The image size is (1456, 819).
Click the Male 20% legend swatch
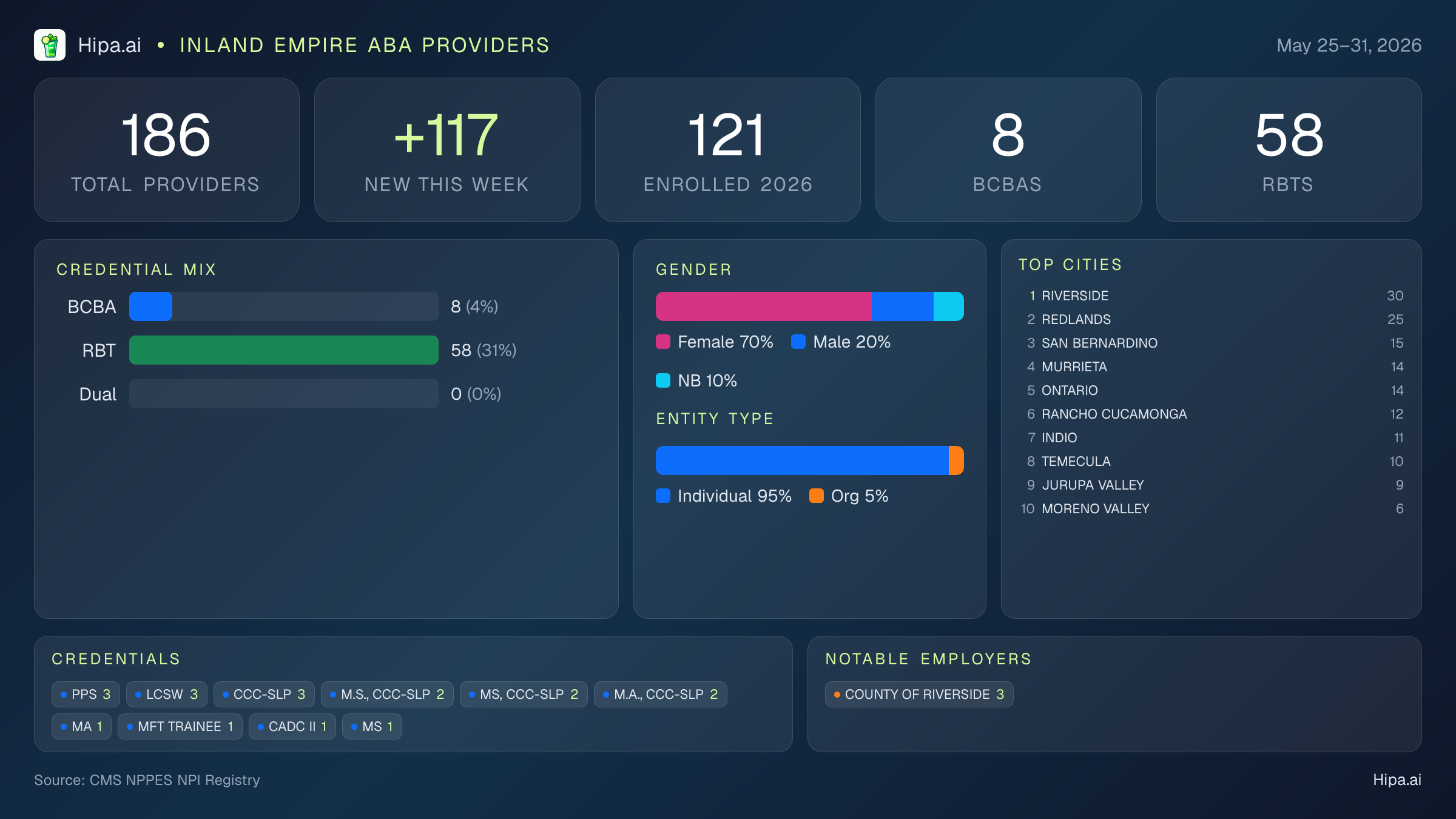tap(798, 342)
